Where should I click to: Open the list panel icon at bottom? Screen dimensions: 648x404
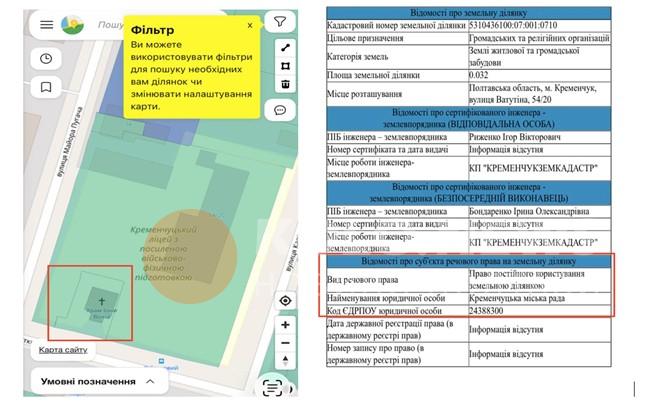pos(272,386)
